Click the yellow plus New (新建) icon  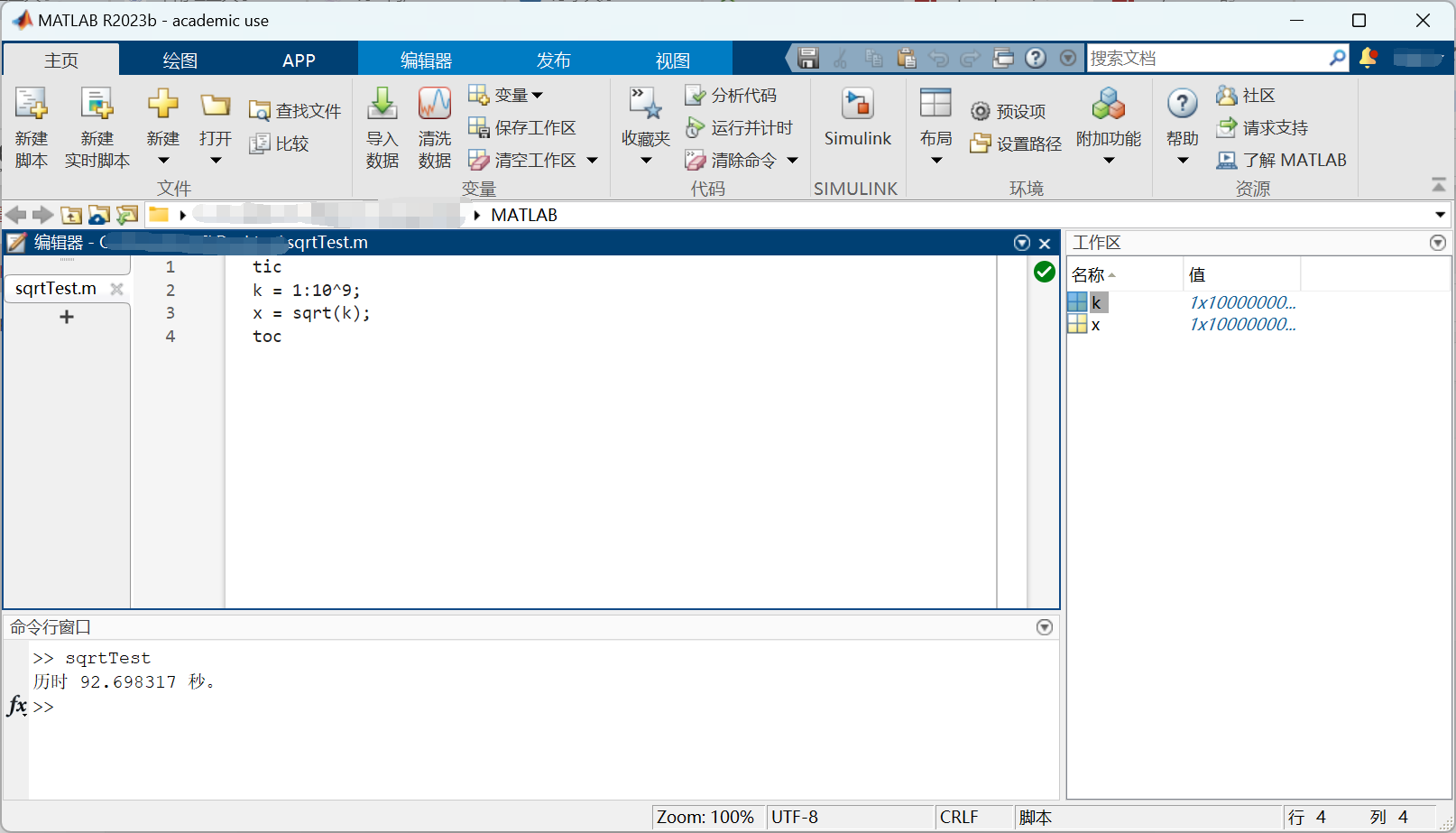tap(163, 104)
